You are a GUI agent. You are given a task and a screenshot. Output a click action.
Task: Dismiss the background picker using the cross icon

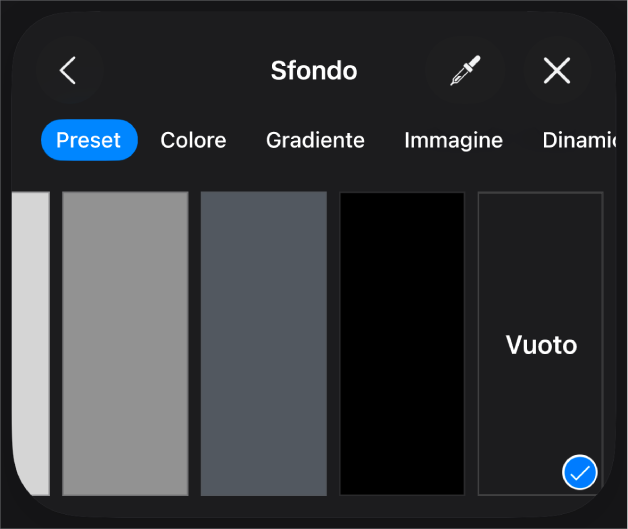[557, 70]
